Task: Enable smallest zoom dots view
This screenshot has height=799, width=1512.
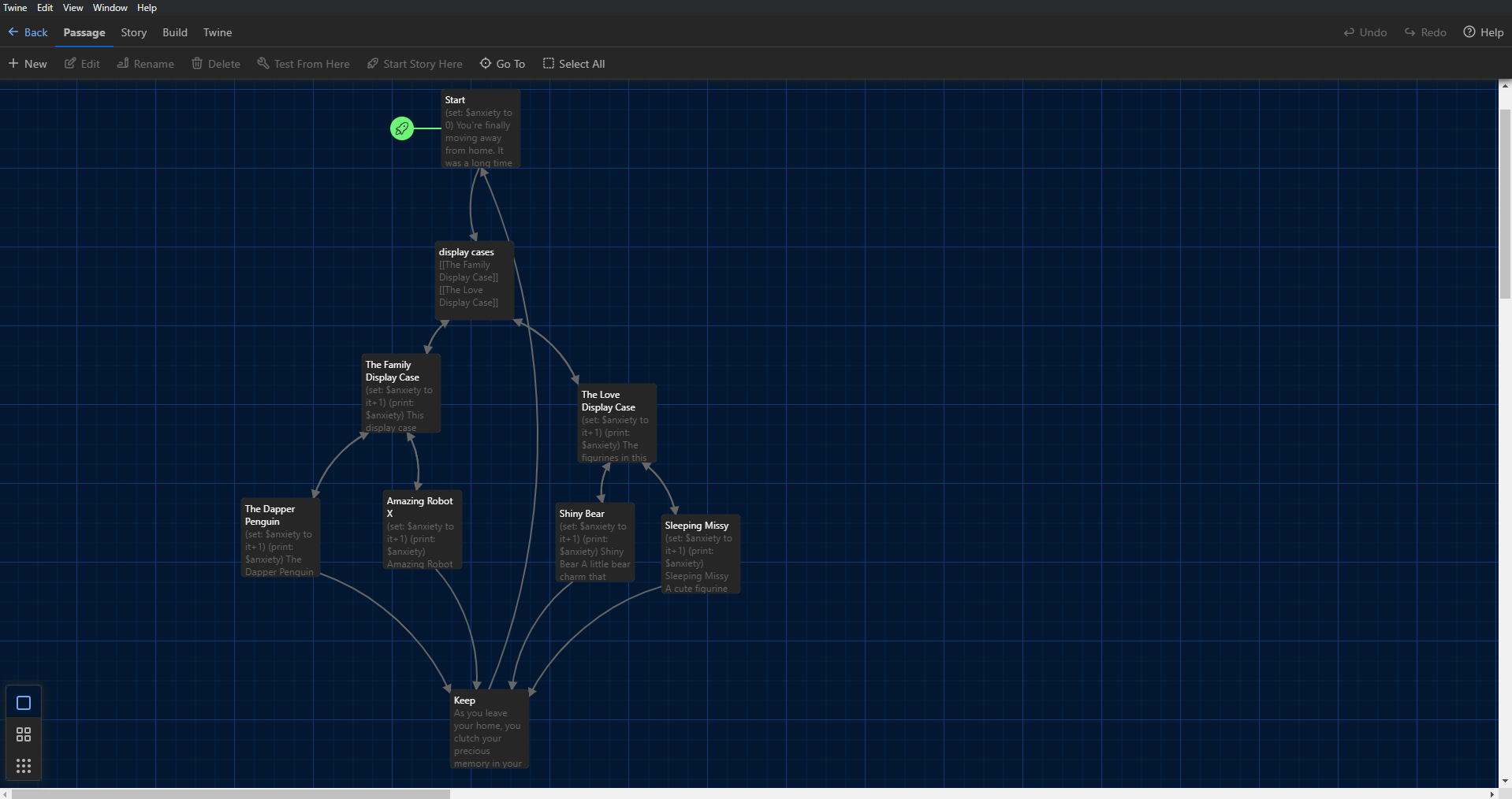Action: click(23, 764)
